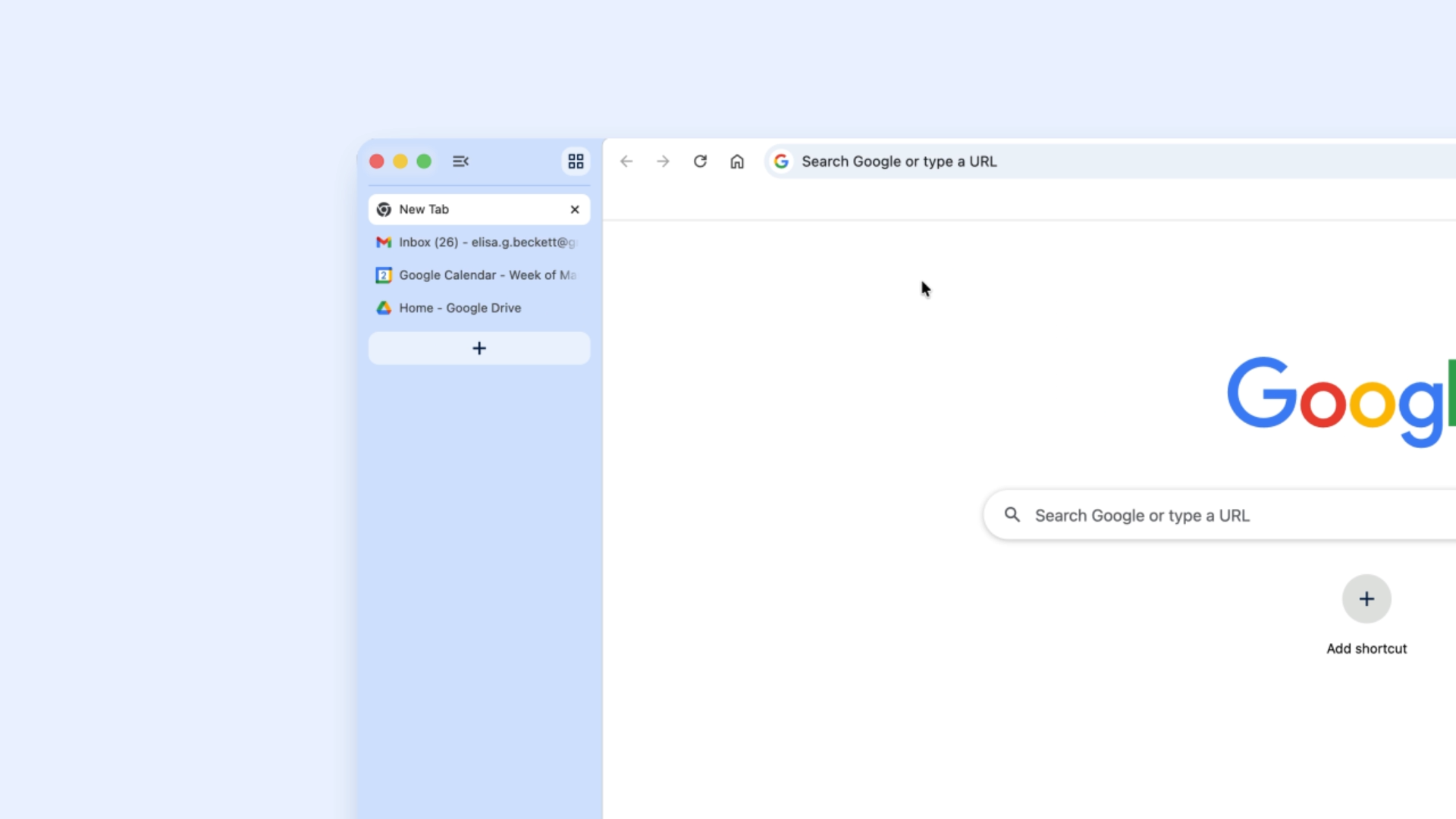Open the tab groups grid icon

576,161
